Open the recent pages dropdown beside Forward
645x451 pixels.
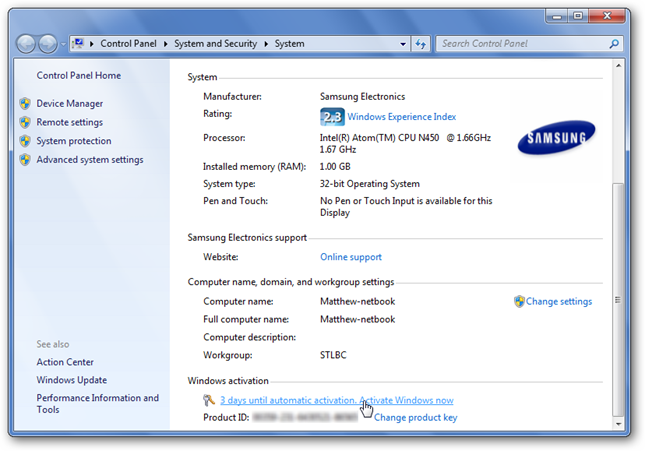(63, 44)
